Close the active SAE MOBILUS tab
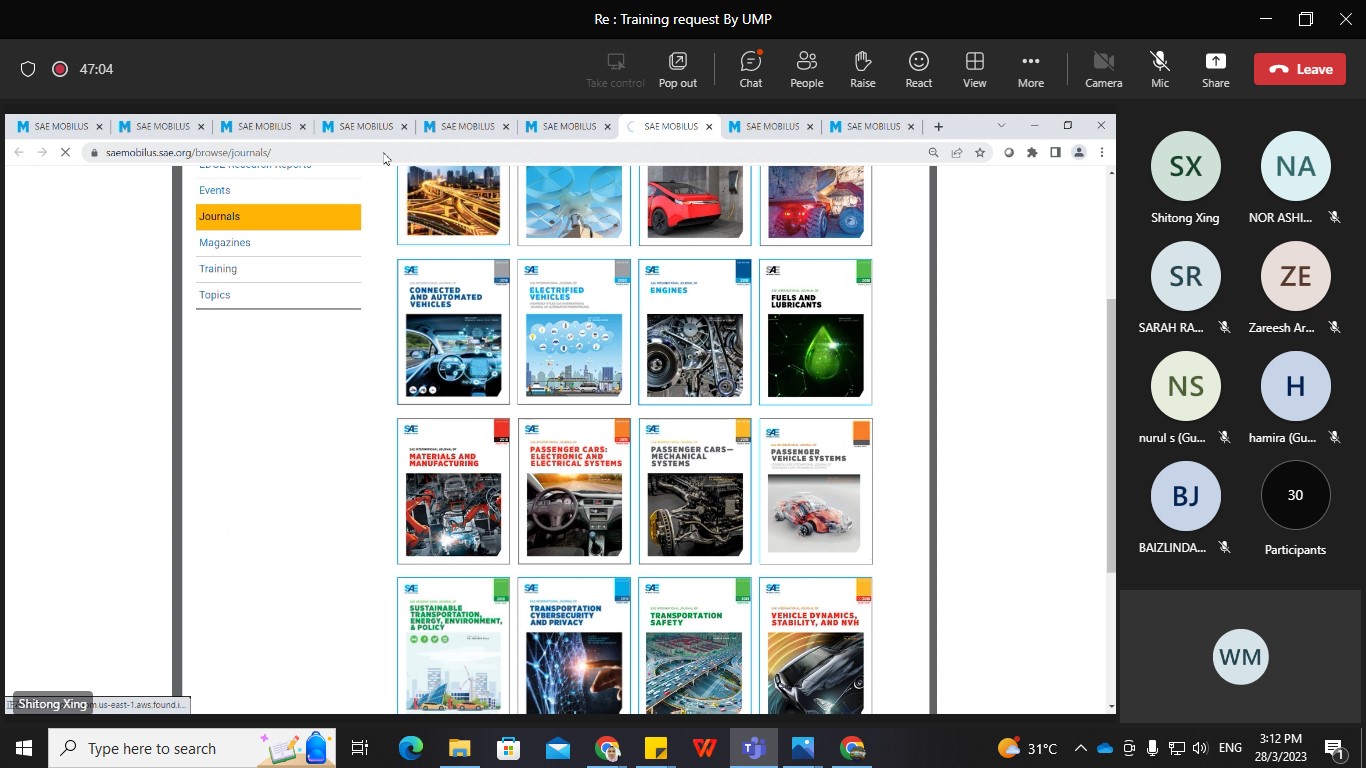 pyautogui.click(x=709, y=127)
